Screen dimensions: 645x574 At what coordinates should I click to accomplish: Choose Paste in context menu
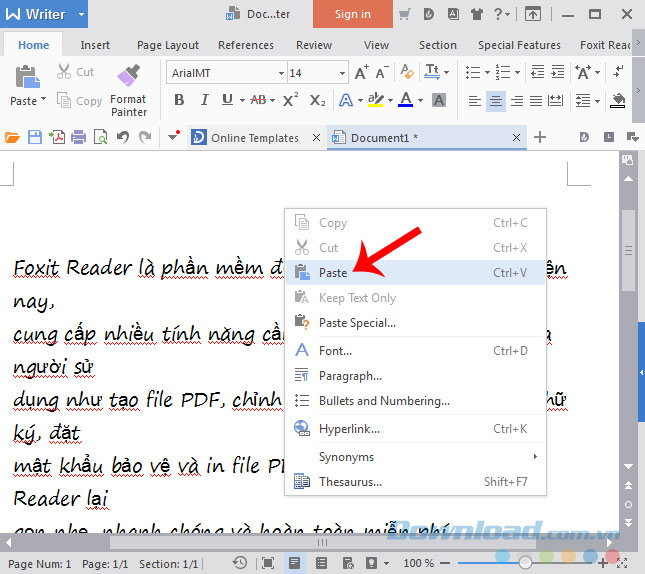415,272
